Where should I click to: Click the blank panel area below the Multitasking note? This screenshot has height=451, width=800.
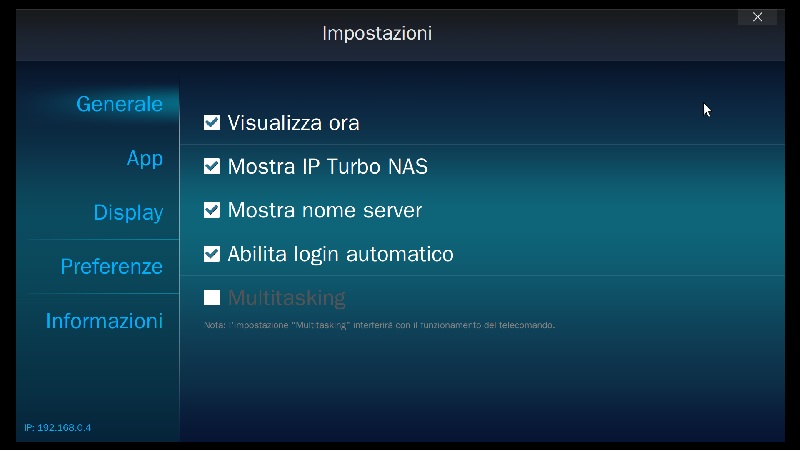480,390
